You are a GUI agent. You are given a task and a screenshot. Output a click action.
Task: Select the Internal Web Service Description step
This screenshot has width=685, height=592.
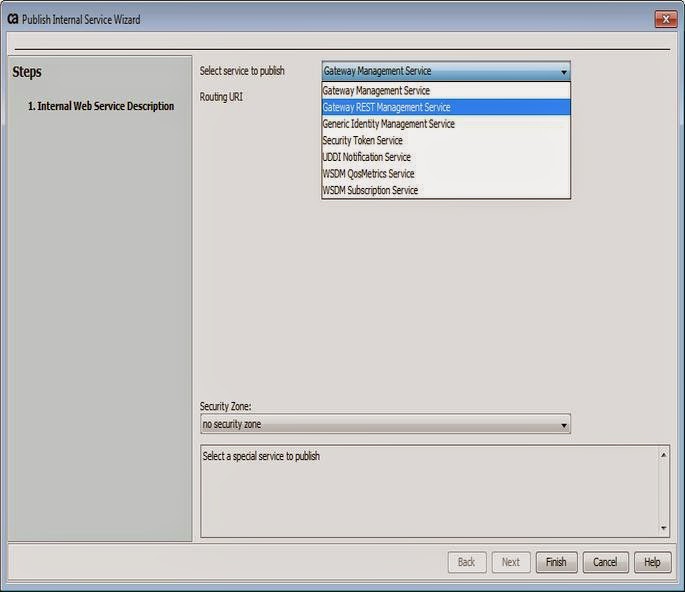(x=101, y=106)
